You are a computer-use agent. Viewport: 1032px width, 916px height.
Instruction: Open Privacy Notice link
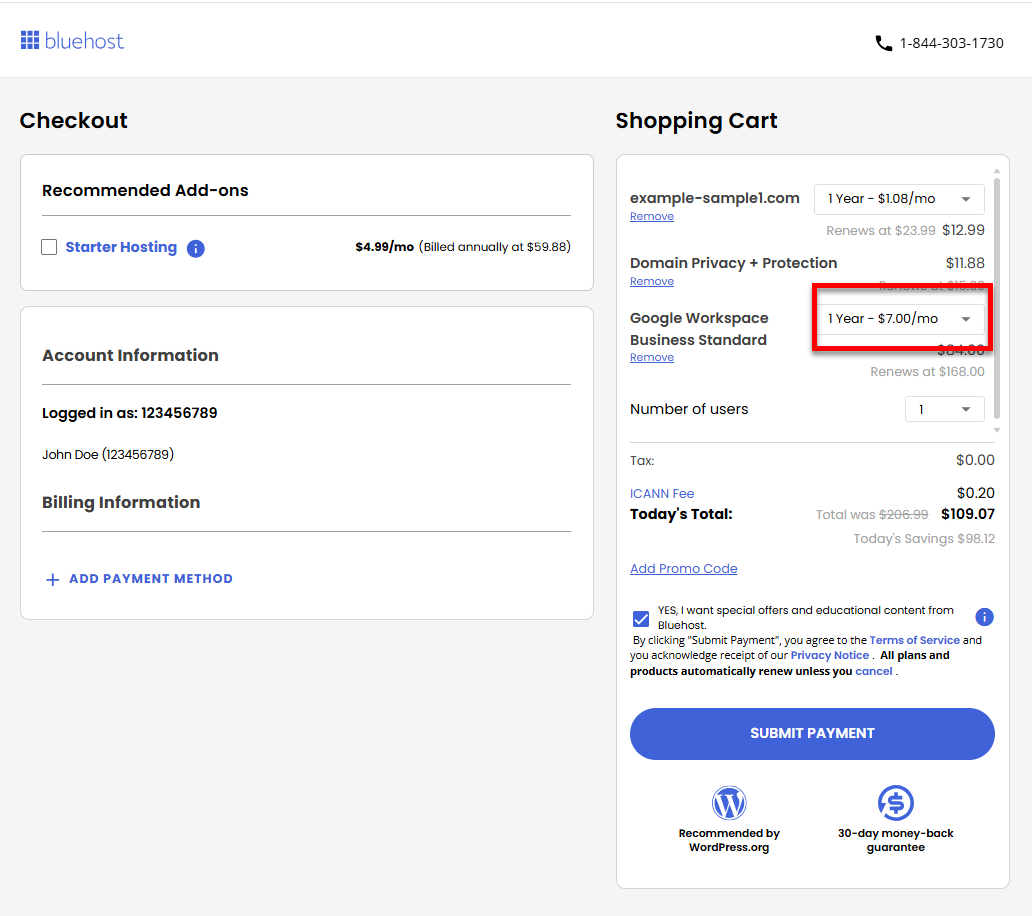pos(829,655)
